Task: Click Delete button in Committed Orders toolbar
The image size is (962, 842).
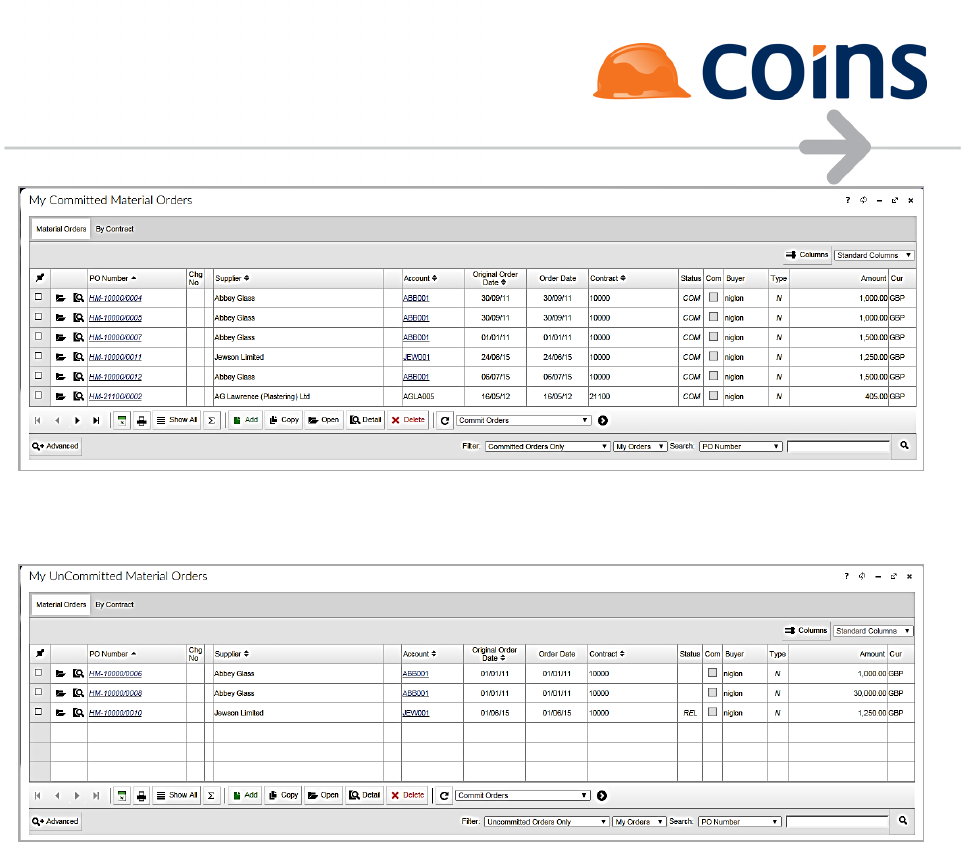Action: click(408, 420)
